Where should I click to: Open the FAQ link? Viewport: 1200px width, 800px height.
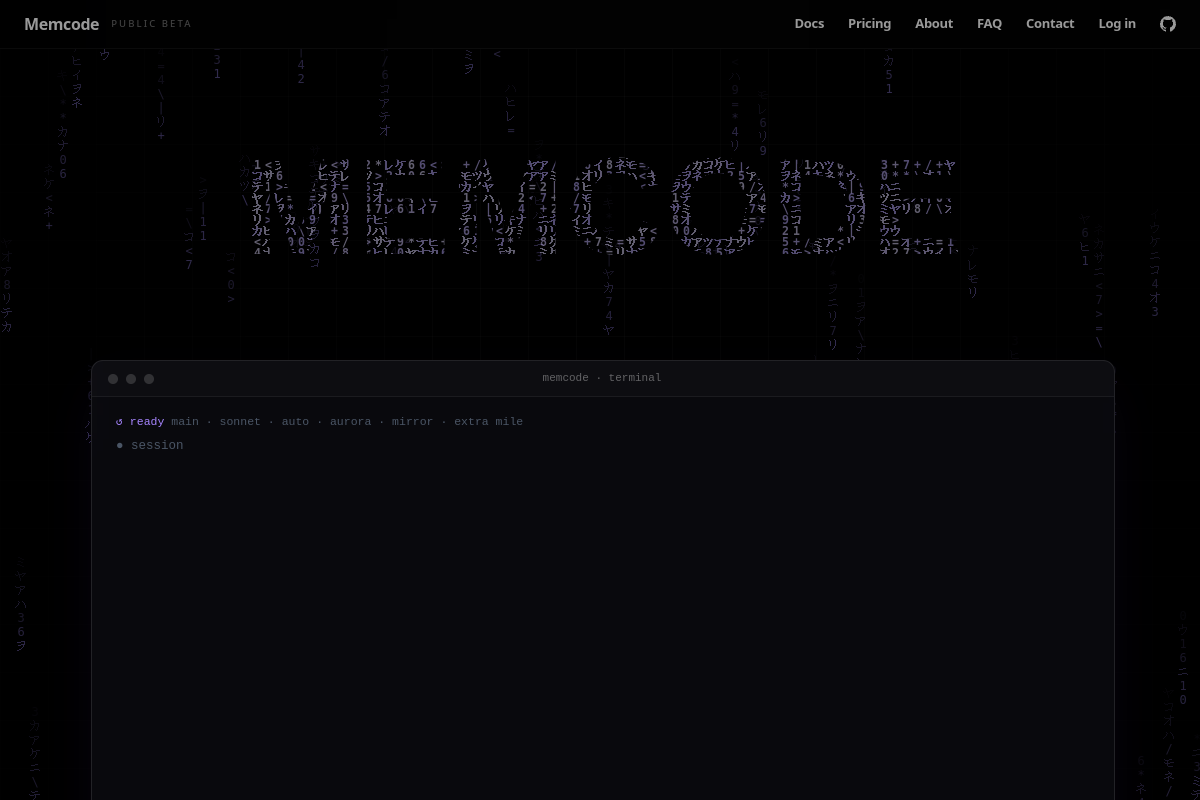click(x=989, y=24)
